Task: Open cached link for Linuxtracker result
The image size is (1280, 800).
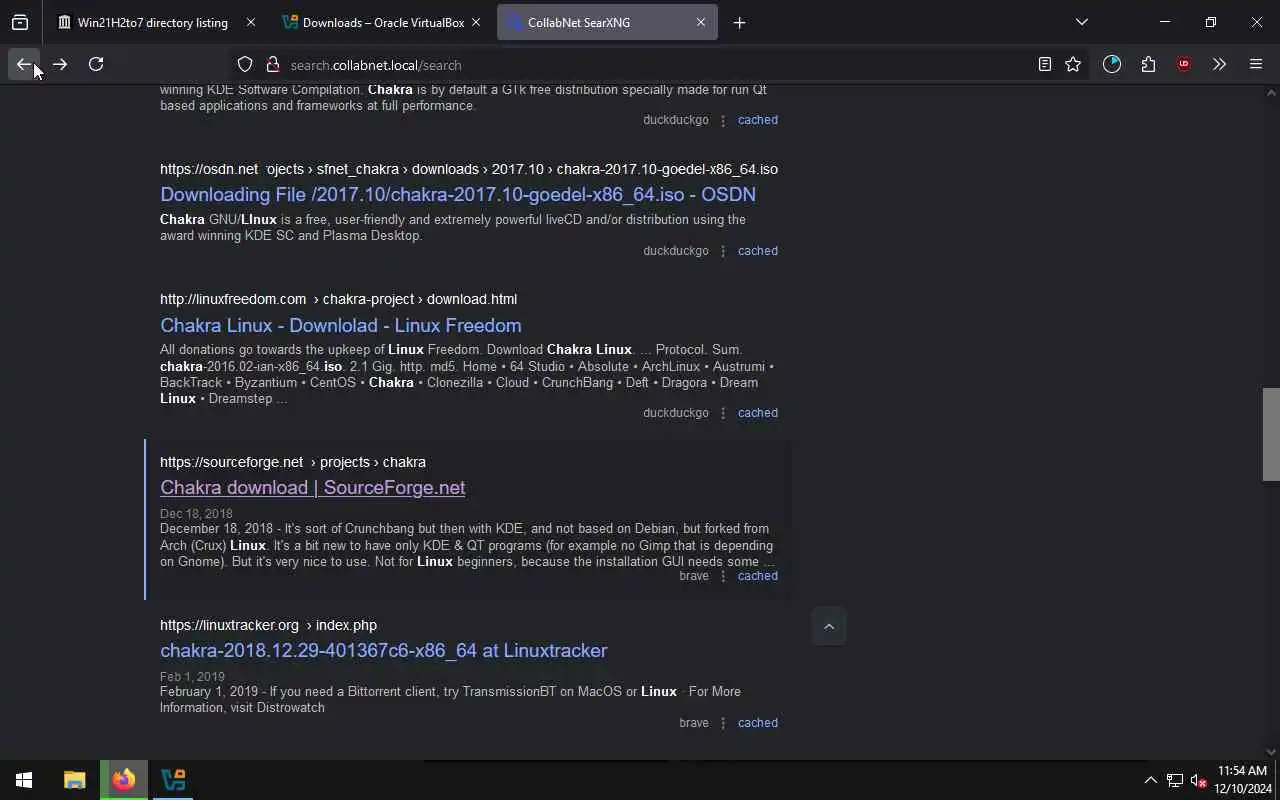Action: click(x=758, y=723)
